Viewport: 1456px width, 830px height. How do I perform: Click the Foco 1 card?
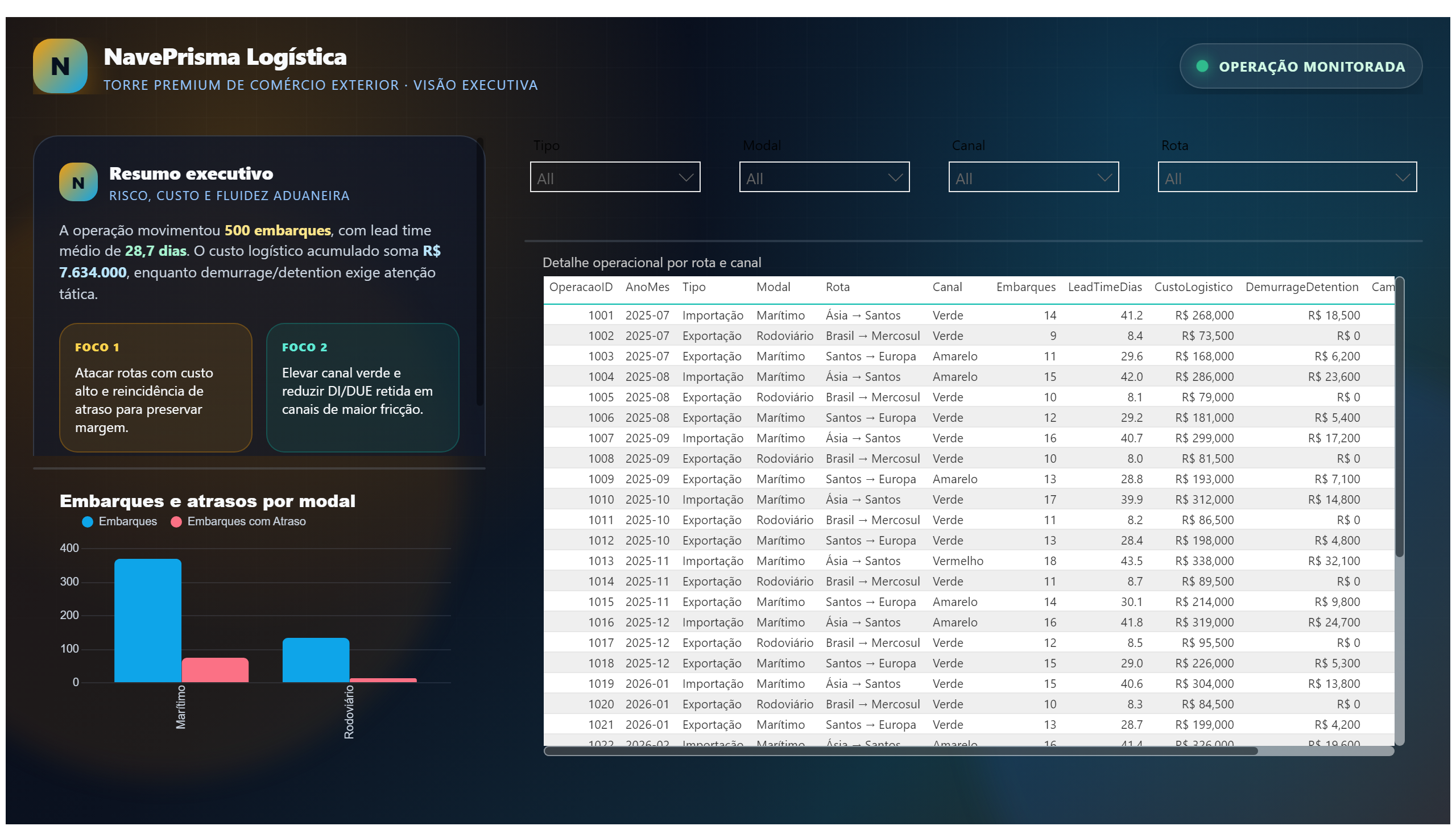[x=156, y=388]
